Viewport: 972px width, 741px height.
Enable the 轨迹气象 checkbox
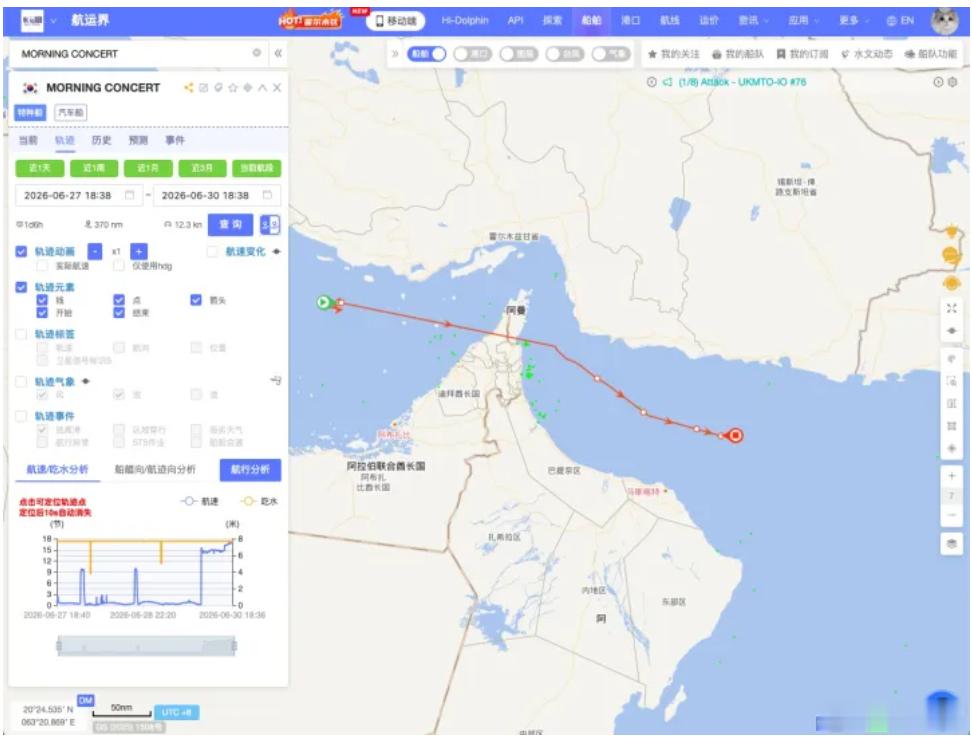click(x=21, y=381)
